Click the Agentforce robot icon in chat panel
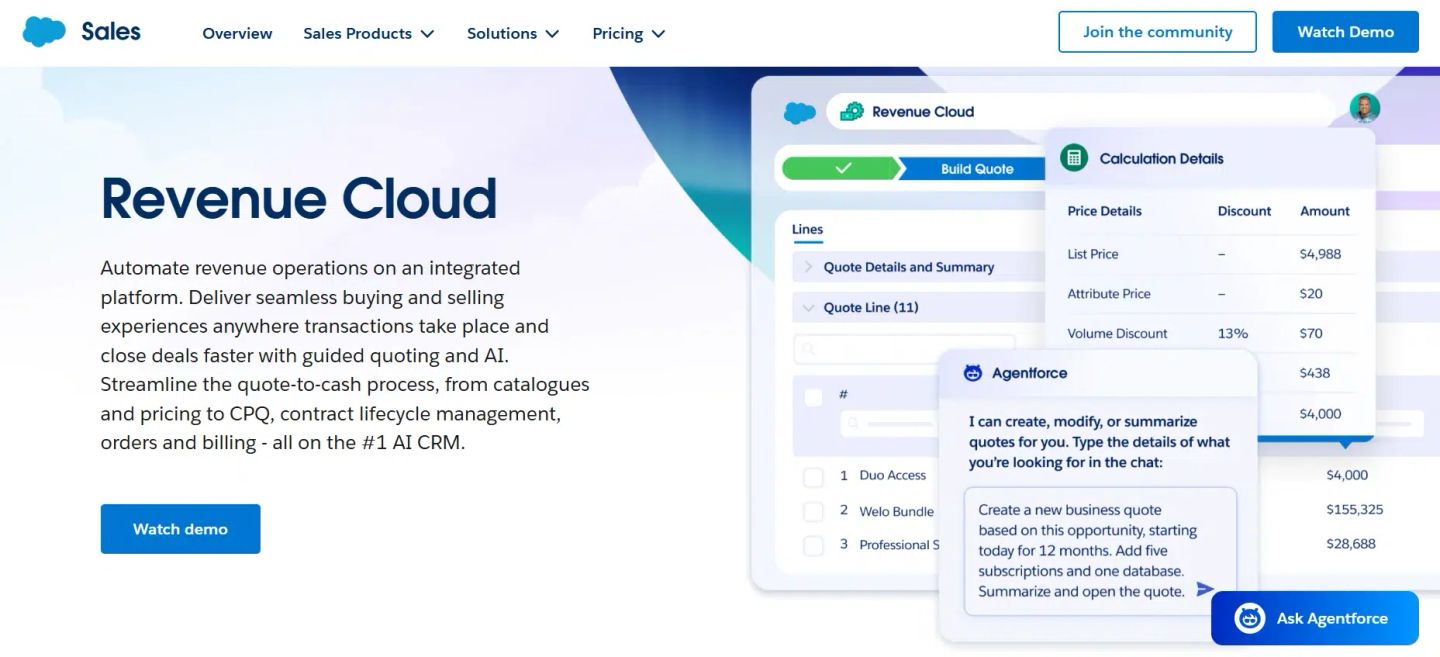 point(973,373)
